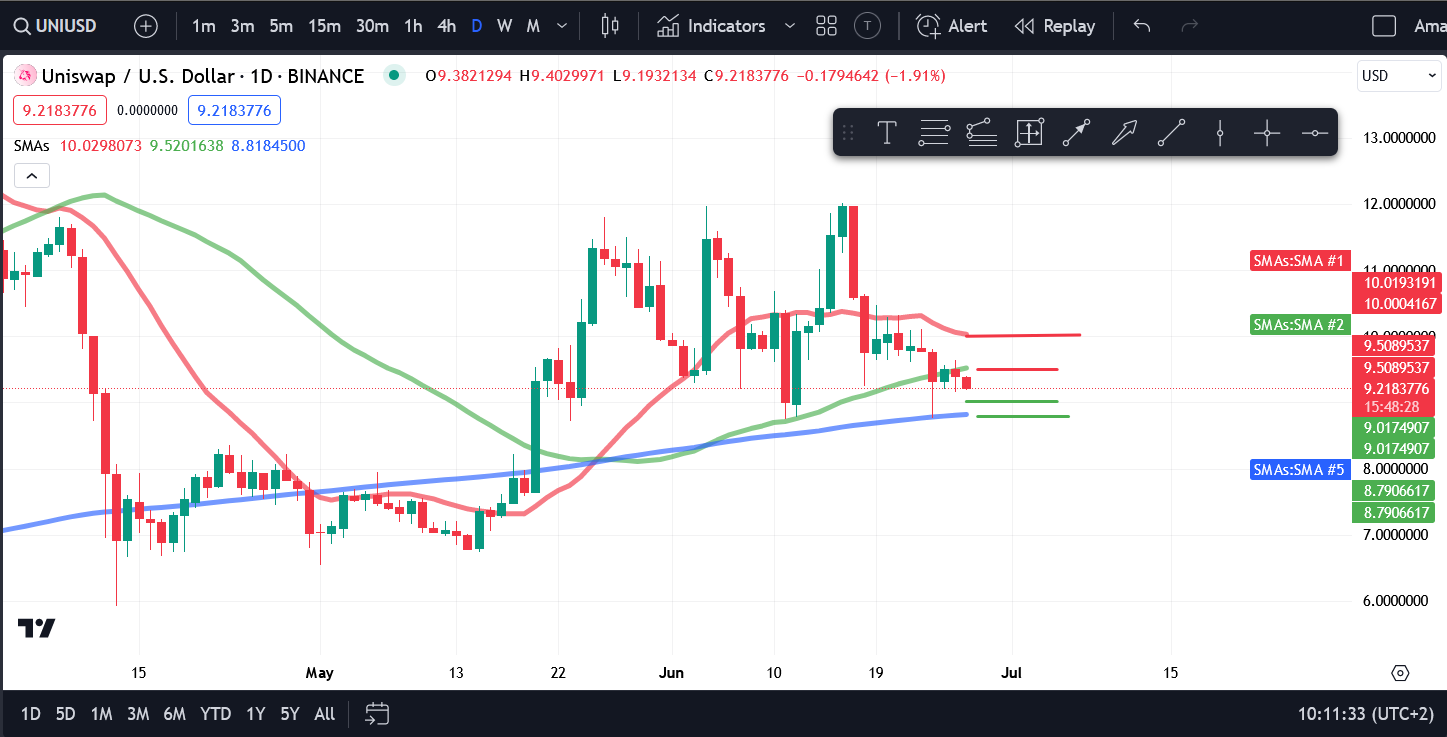Set date range to 1Y
The height and width of the screenshot is (737, 1447).
point(256,714)
